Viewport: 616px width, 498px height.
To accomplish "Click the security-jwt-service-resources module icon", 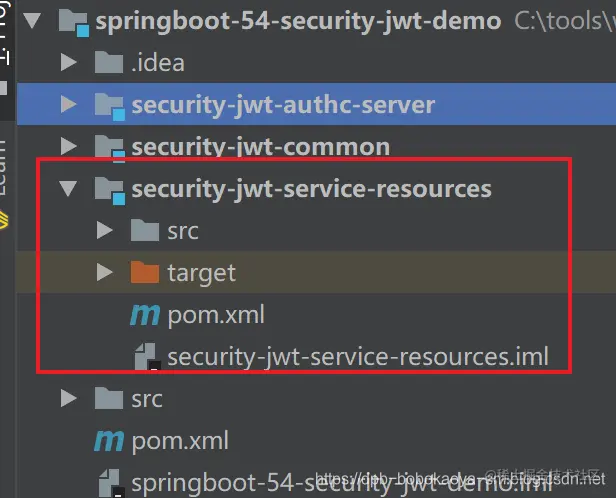I will [110, 190].
